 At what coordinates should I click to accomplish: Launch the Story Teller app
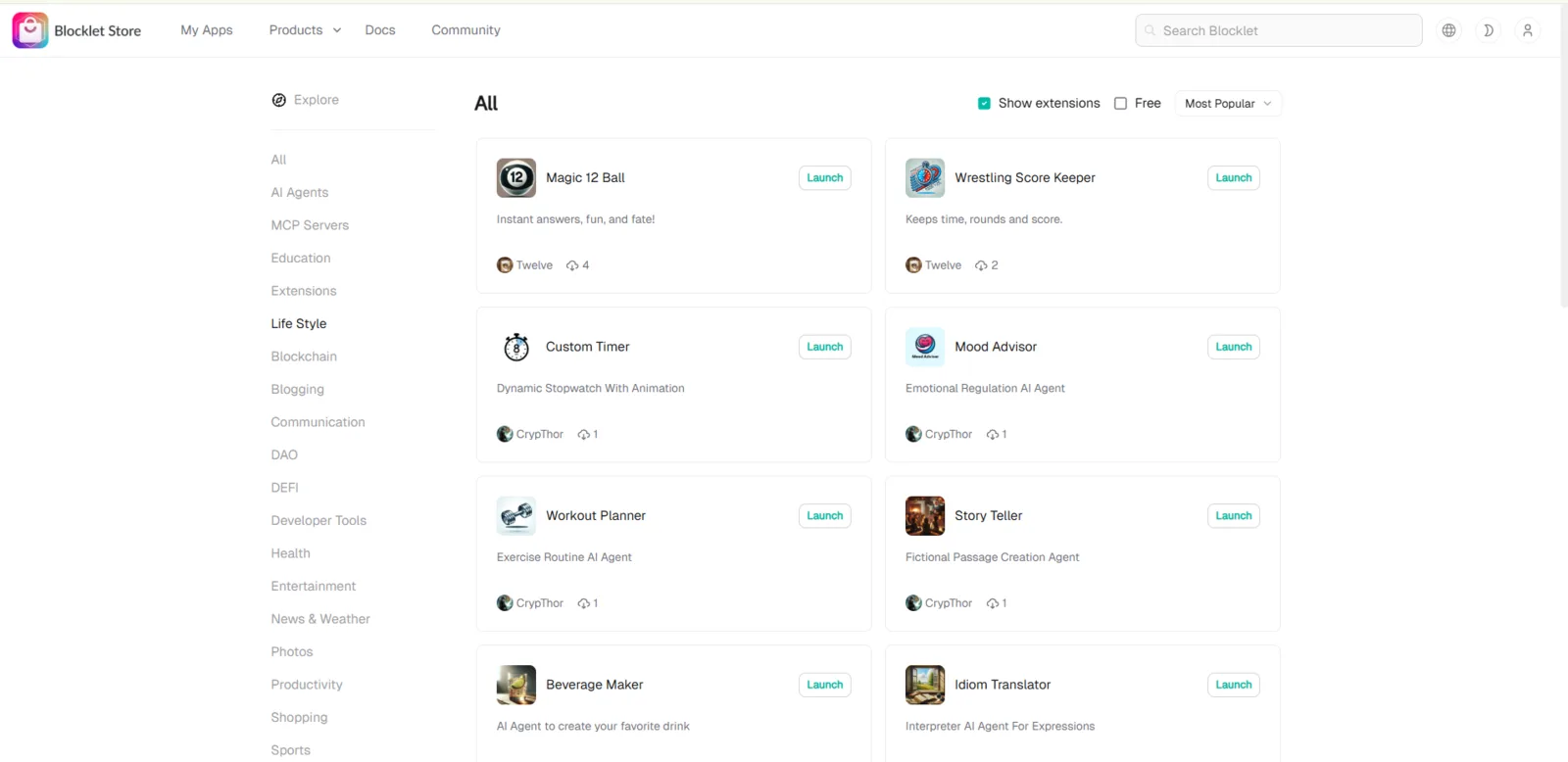coord(1234,516)
